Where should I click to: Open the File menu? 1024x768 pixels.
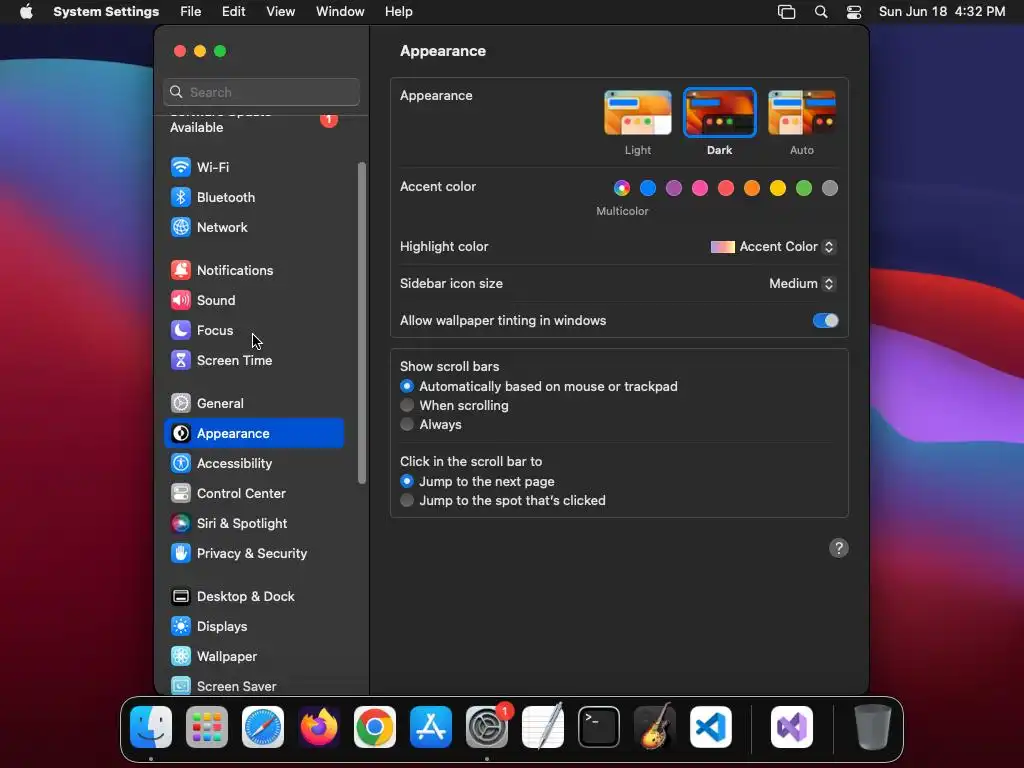coord(191,12)
